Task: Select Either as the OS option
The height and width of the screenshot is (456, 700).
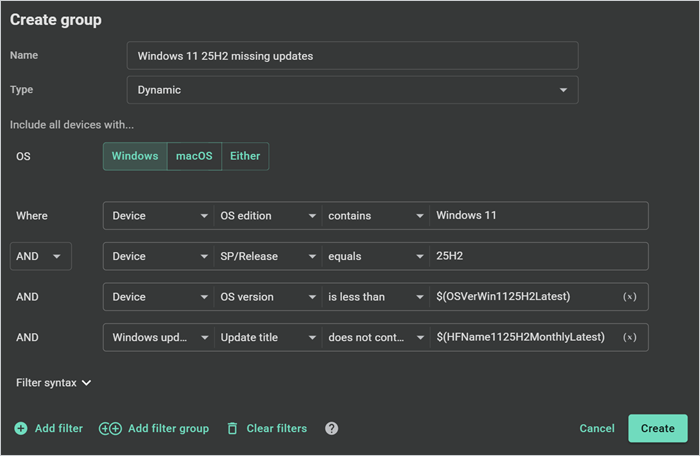Action: tap(245, 156)
